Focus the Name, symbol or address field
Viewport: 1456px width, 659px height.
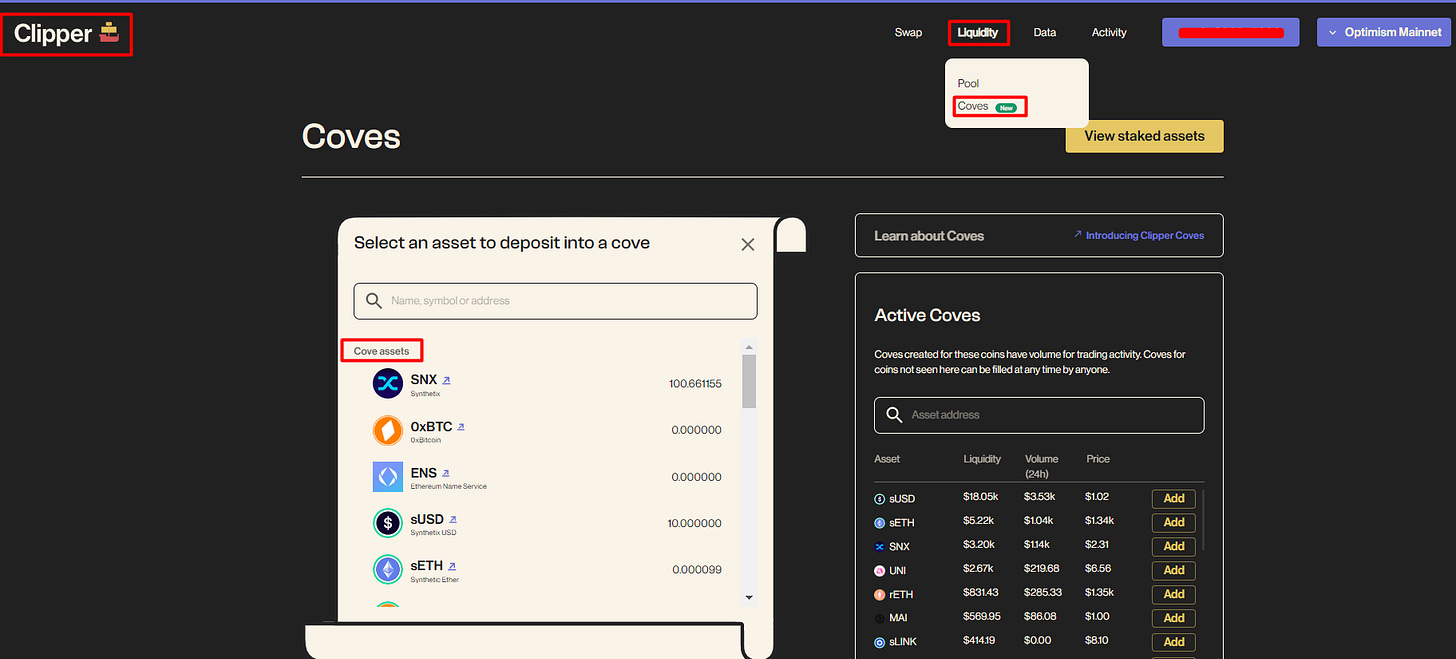(x=555, y=301)
